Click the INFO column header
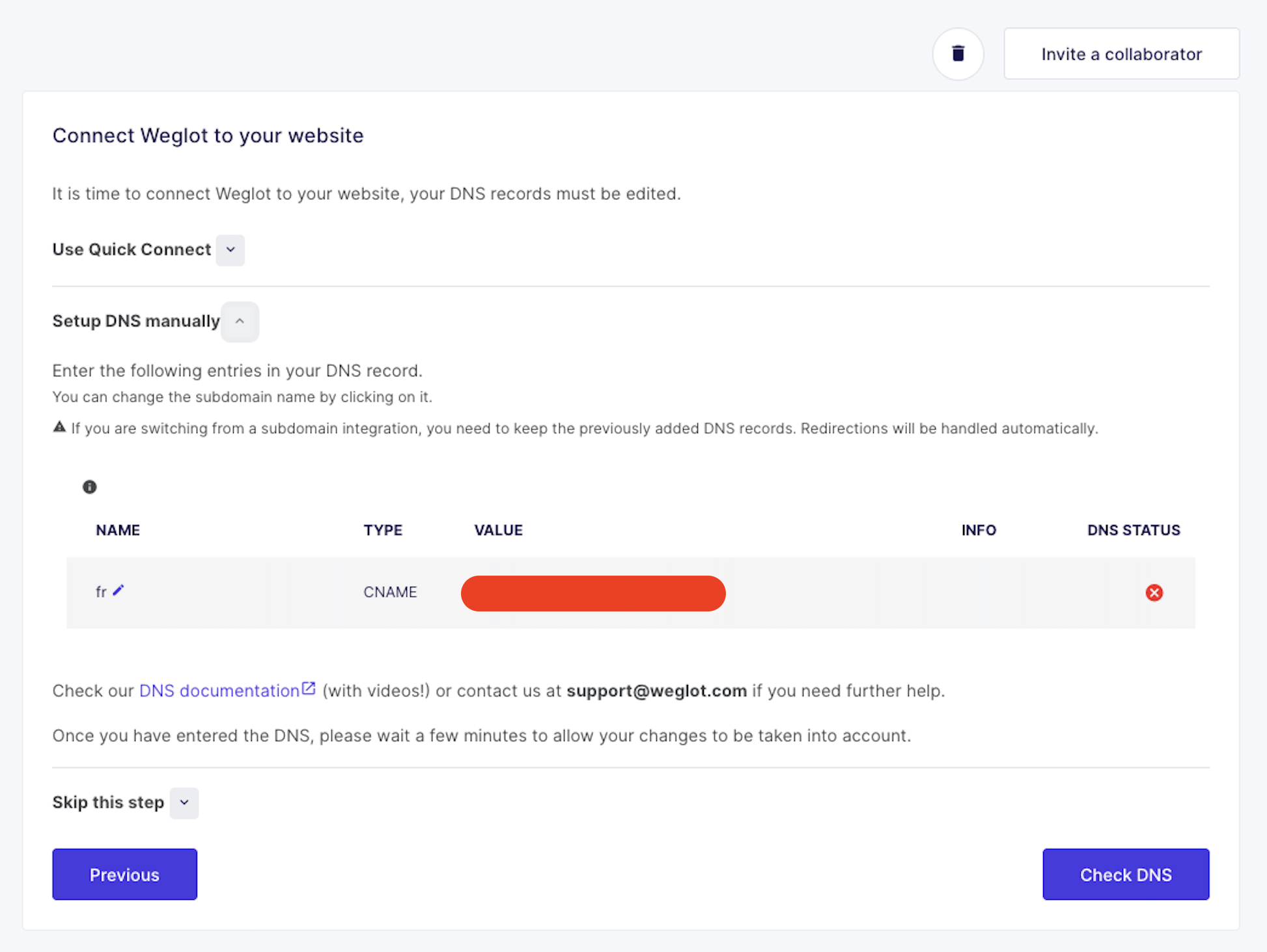This screenshot has height=952, width=1267. click(979, 530)
